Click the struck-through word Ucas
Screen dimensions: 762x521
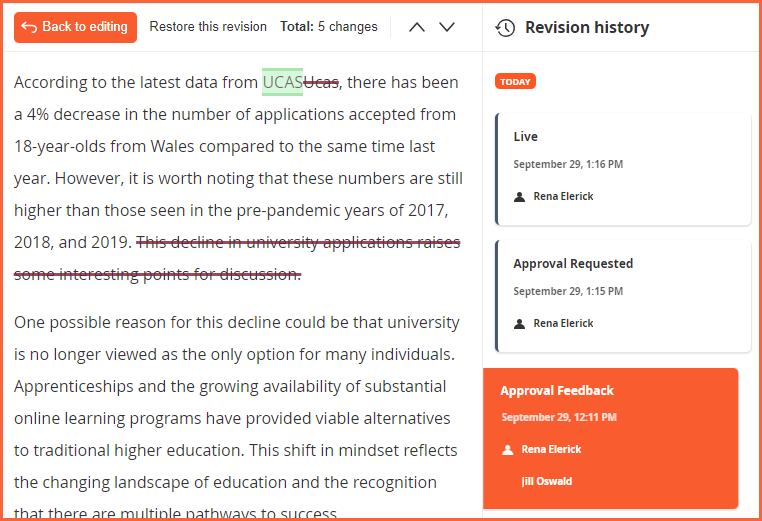(321, 83)
